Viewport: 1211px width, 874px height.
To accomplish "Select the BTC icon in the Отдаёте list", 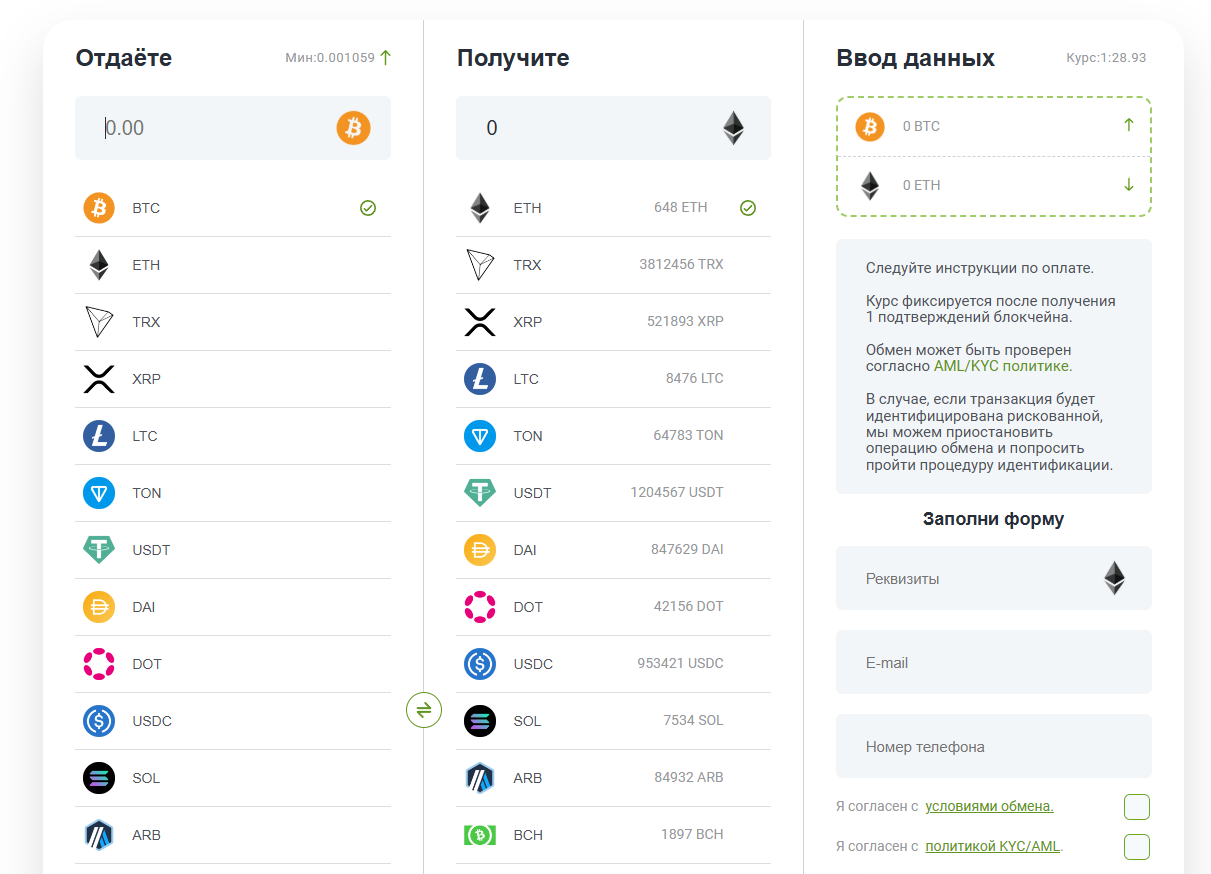I will [99, 208].
